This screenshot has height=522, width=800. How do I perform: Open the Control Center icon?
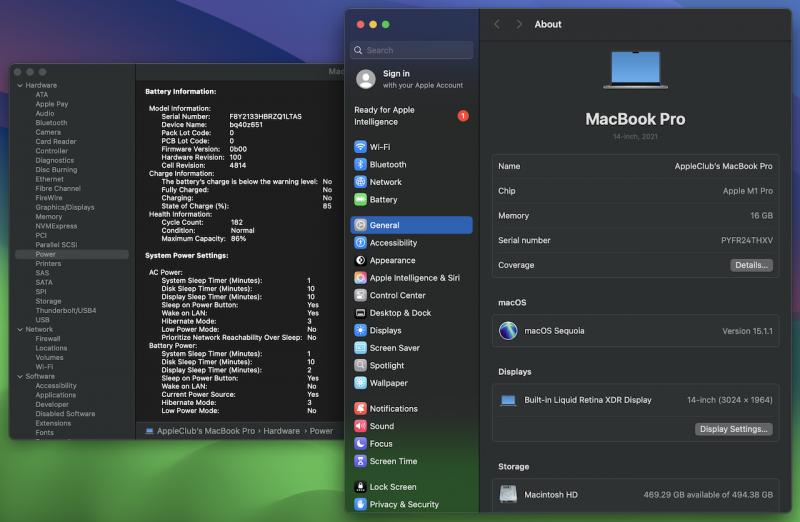tap(360, 295)
